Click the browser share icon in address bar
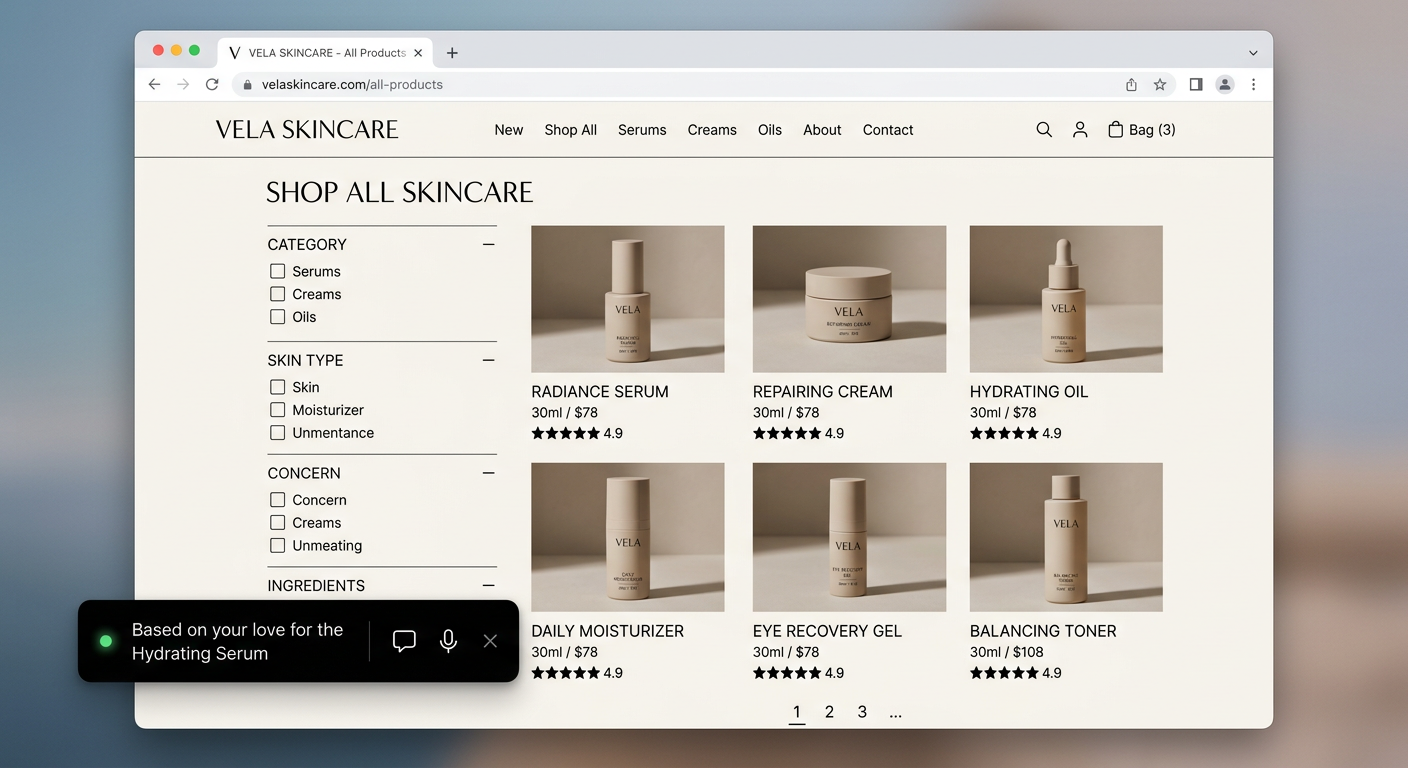1408x768 pixels. click(x=1131, y=85)
